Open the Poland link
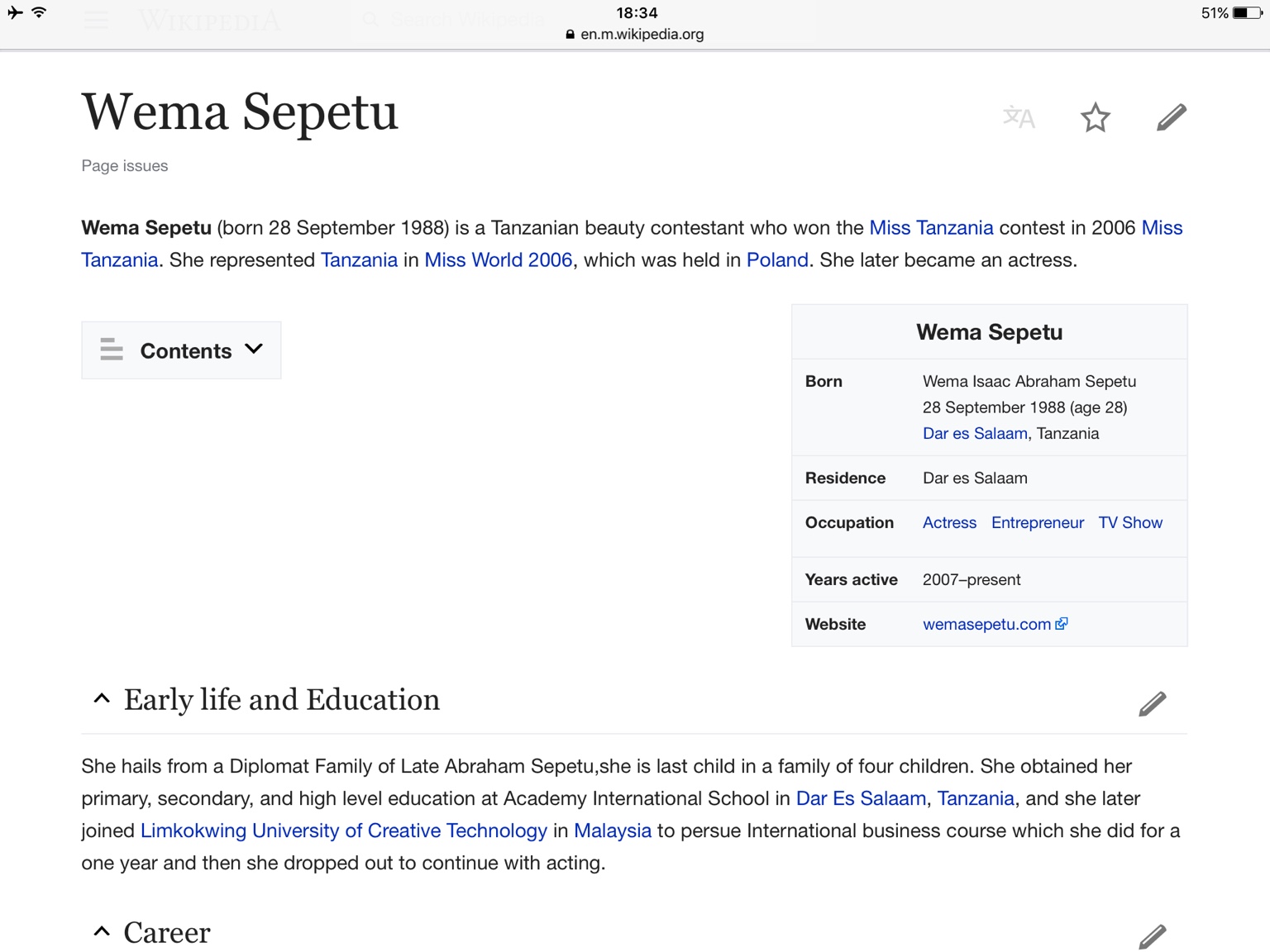 [776, 260]
